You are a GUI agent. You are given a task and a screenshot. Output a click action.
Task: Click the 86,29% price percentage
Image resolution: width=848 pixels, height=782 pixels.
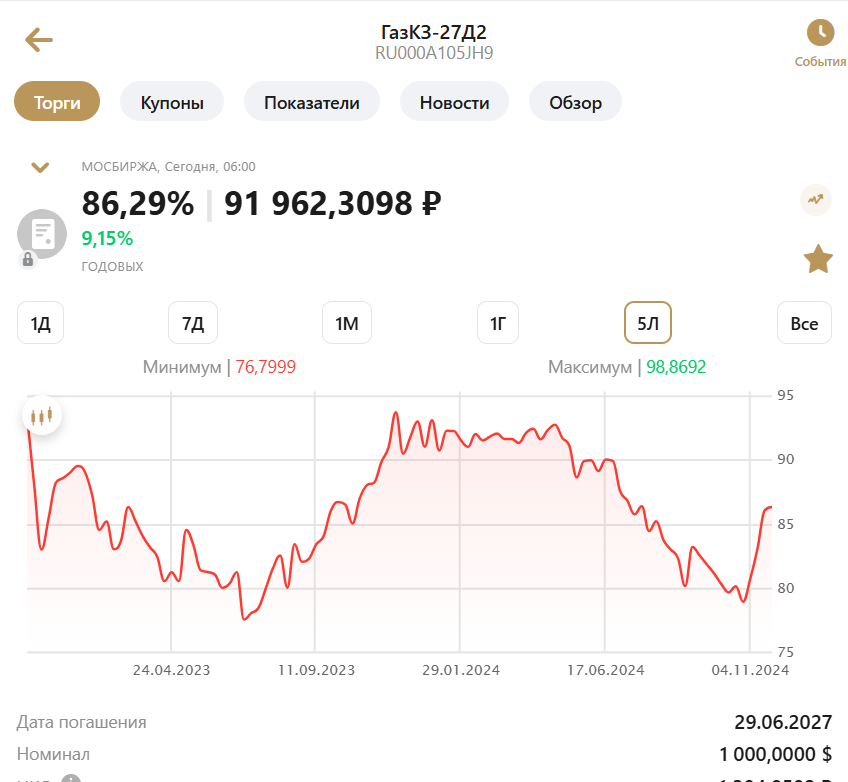click(138, 204)
